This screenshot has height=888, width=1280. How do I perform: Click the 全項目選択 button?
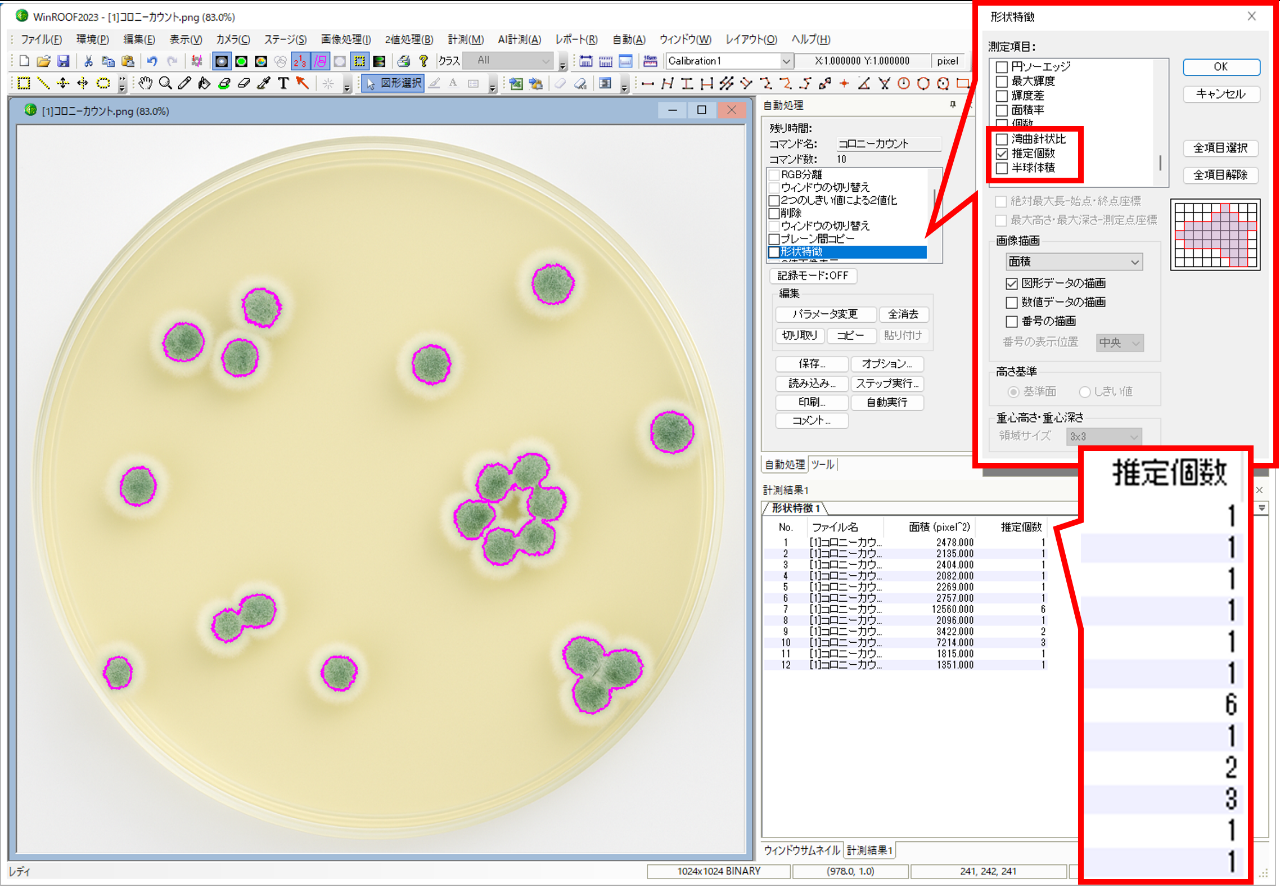[1220, 148]
